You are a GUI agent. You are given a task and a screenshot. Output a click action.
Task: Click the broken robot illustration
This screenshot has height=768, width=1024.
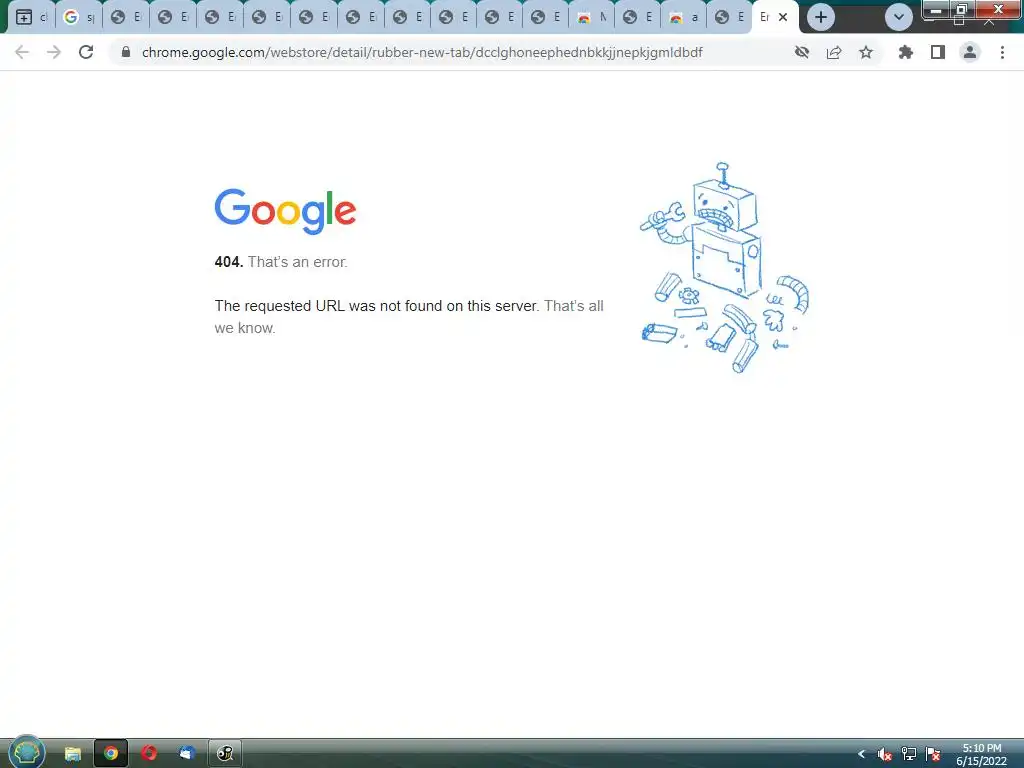tap(725, 268)
